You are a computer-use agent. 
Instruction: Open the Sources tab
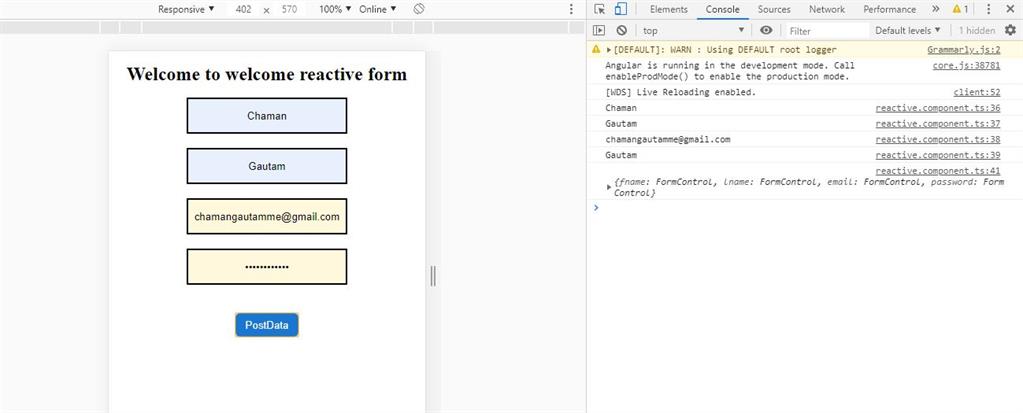point(774,9)
